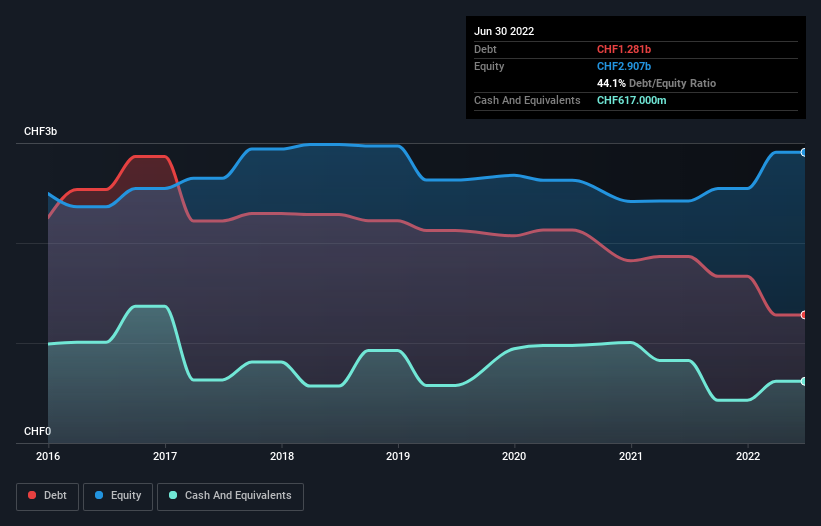Toggle Cash And Equivalents legend button
This screenshot has width=821, height=526.
coord(230,496)
